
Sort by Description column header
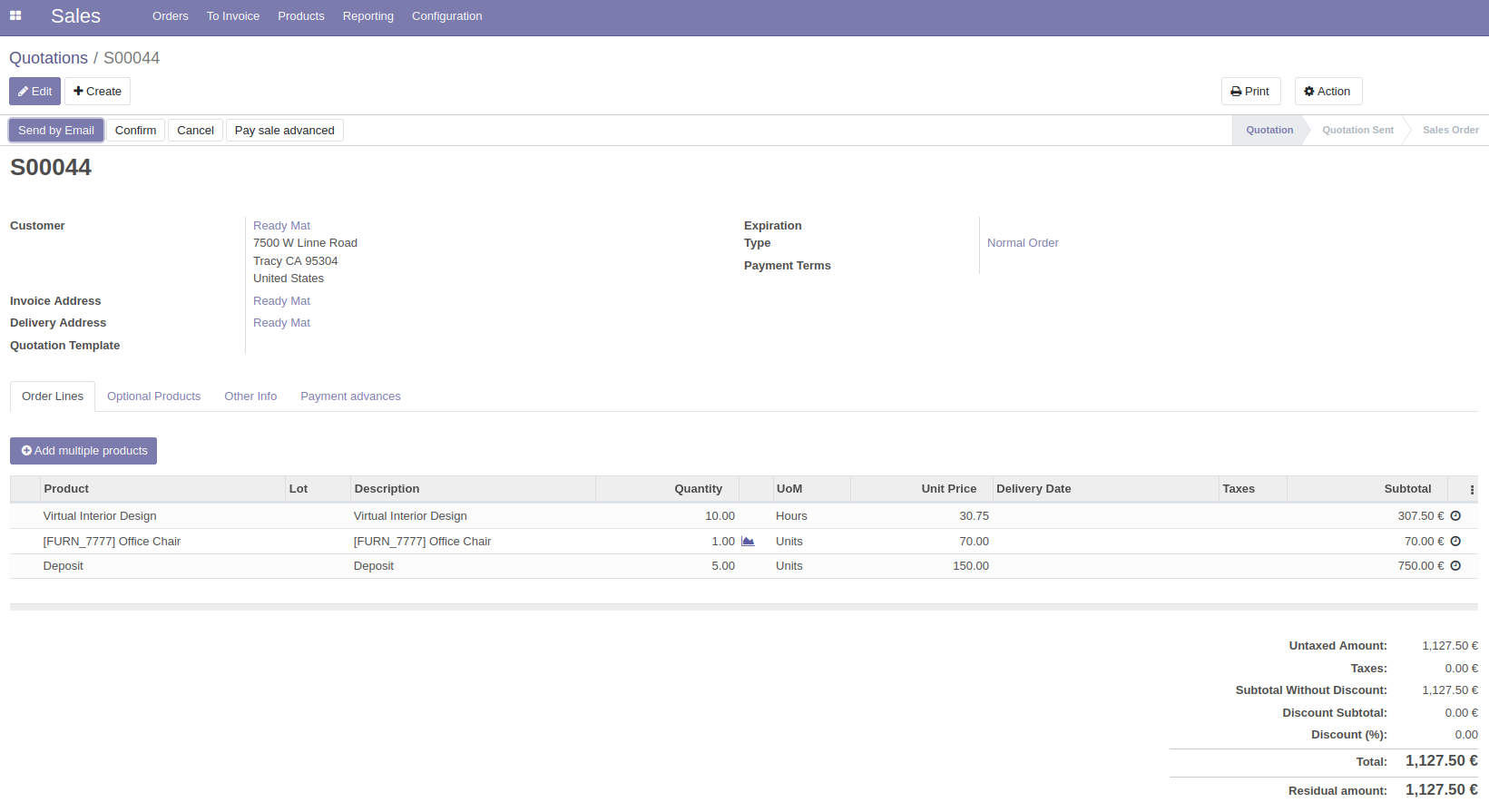473,489
